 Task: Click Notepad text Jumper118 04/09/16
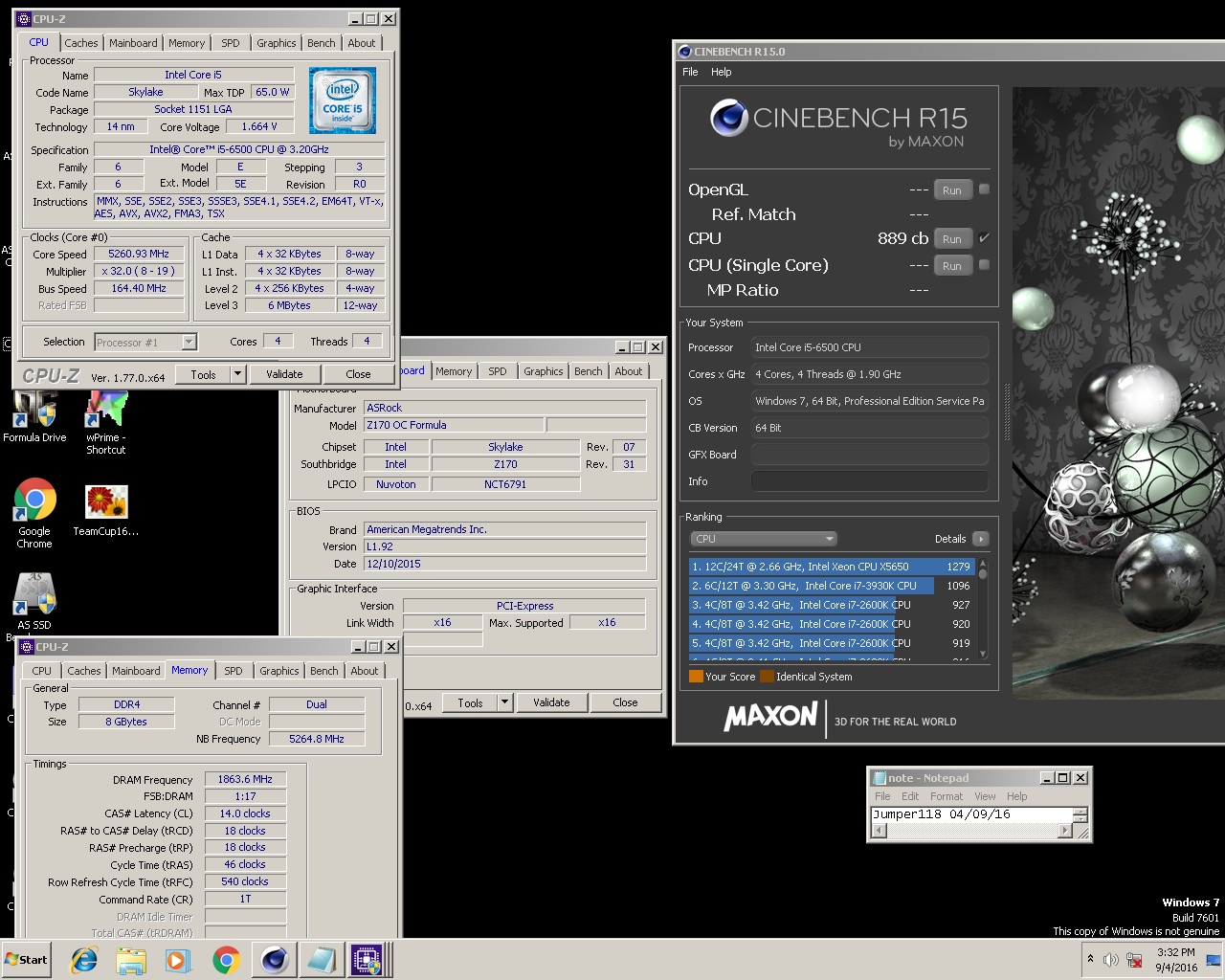(941, 814)
